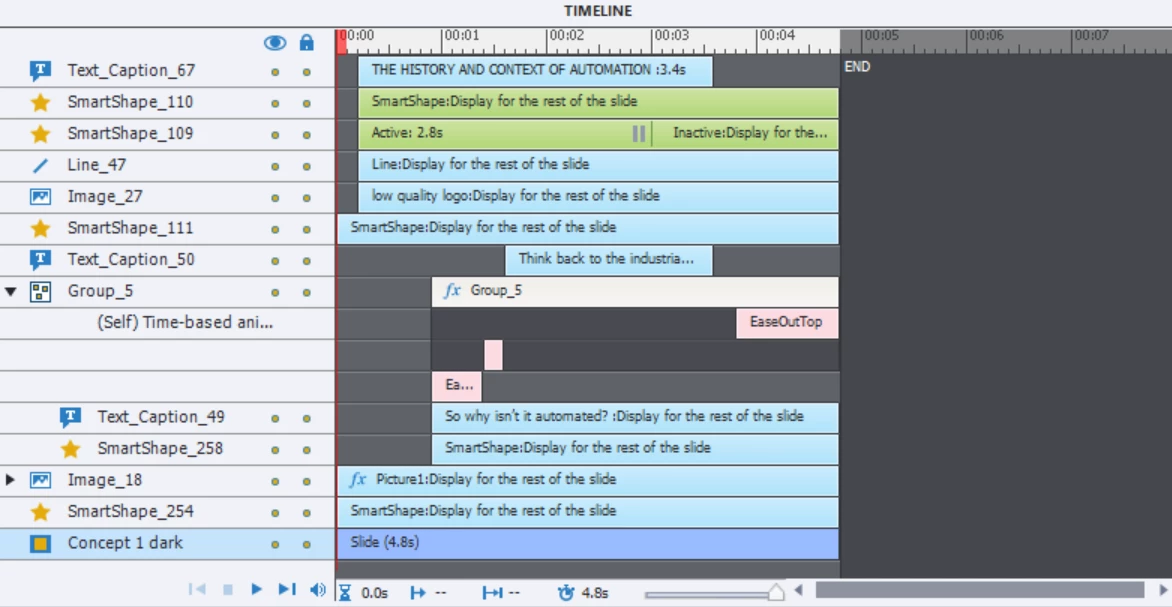
Task: Click the SmartShape_110 star icon
Action: tap(40, 102)
